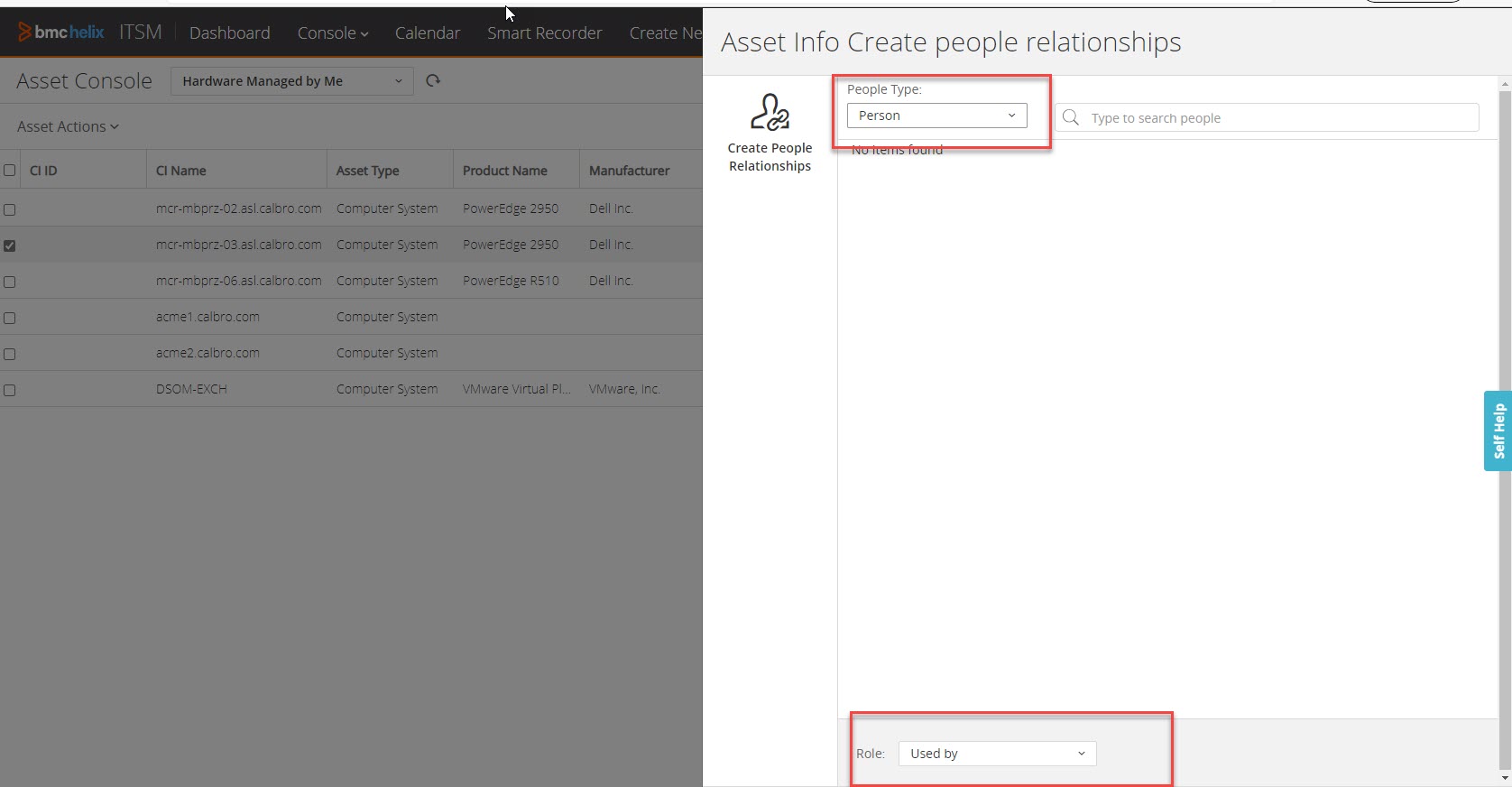1512x787 pixels.
Task: Go to the Dashboard menu item
Action: click(229, 33)
